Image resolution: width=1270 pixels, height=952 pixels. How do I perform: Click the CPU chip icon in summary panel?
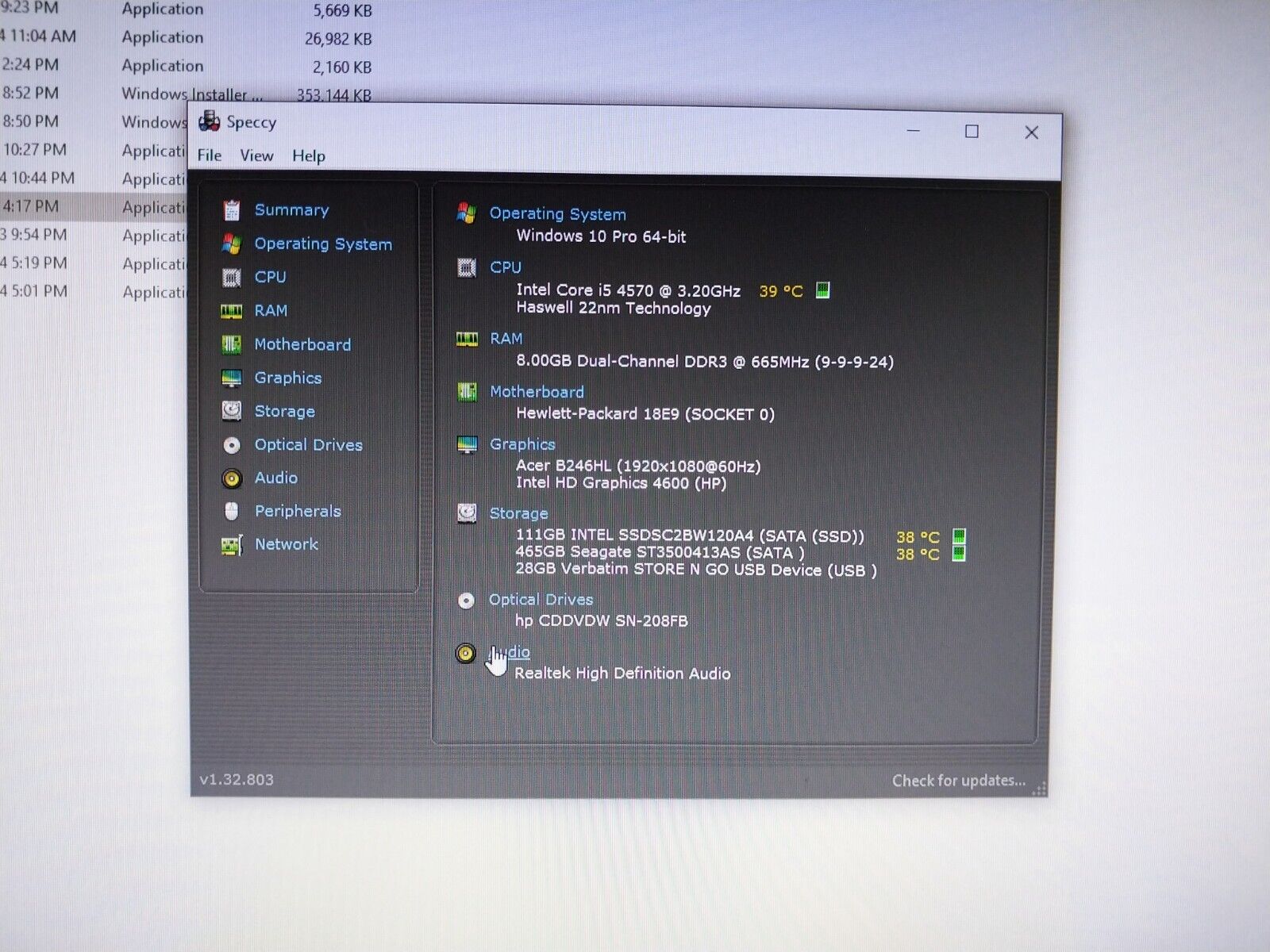[x=467, y=267]
